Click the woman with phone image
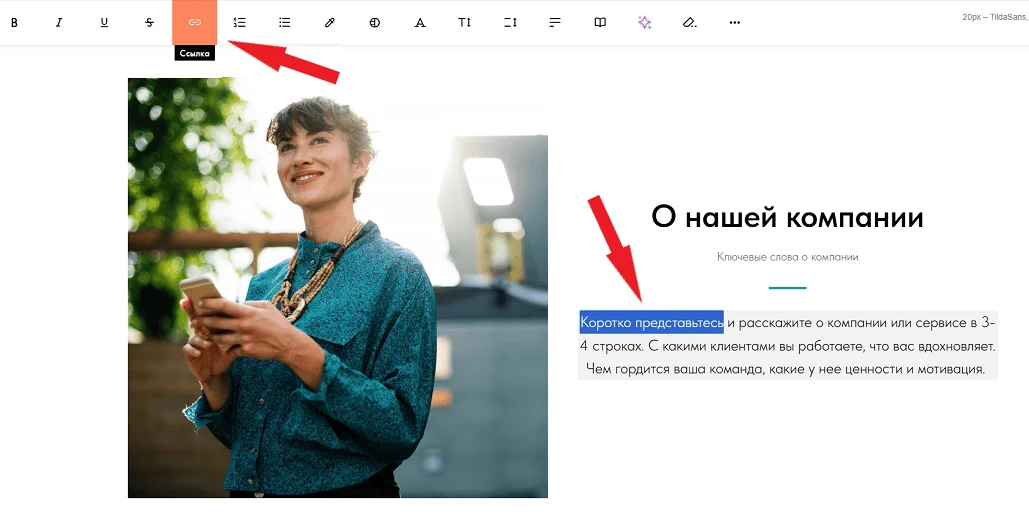Viewport: 1029px width, 524px height. coord(337,287)
